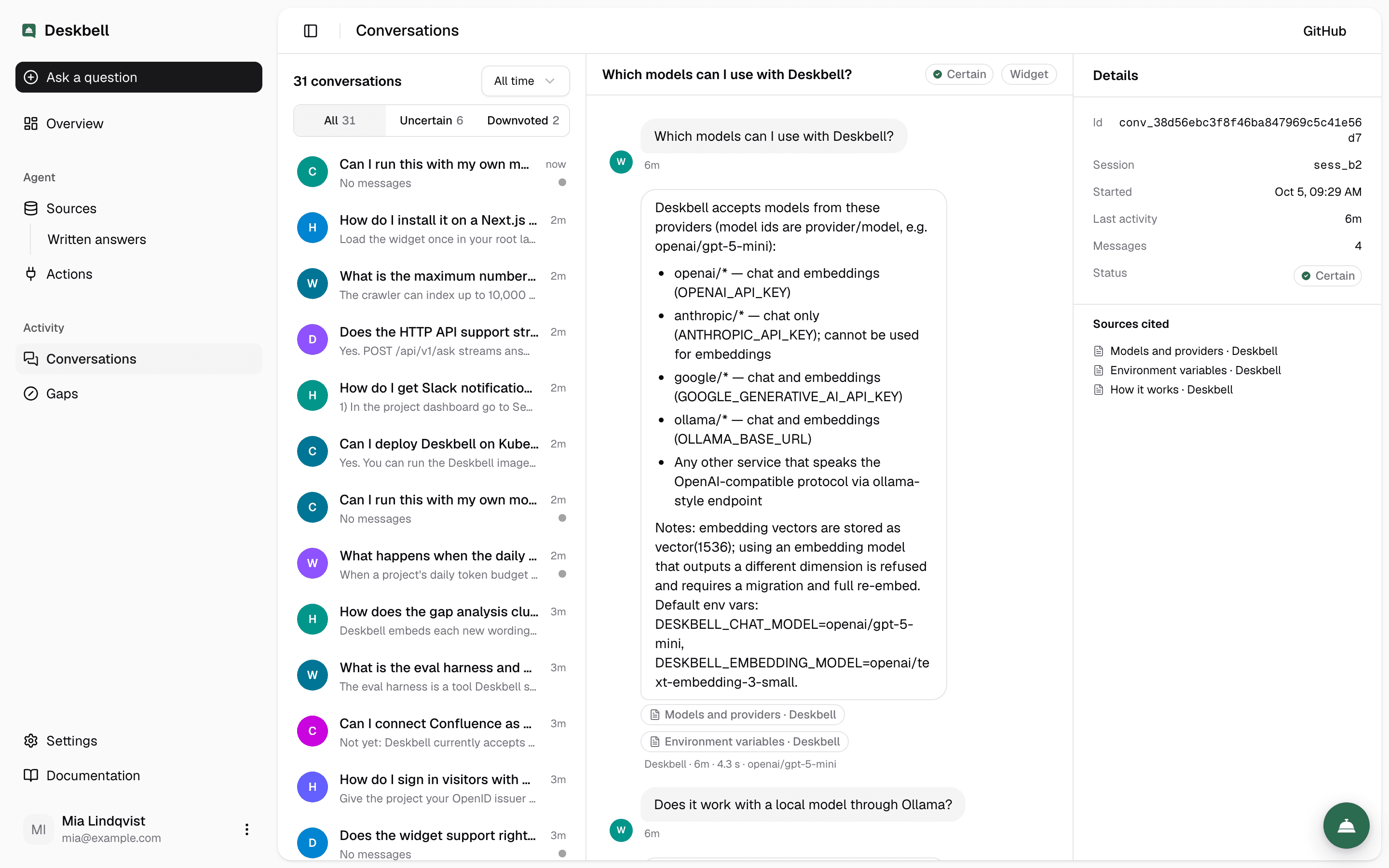This screenshot has height=868, width=1389.
Task: Click avatar of HTTP API conversation
Action: tap(312, 339)
